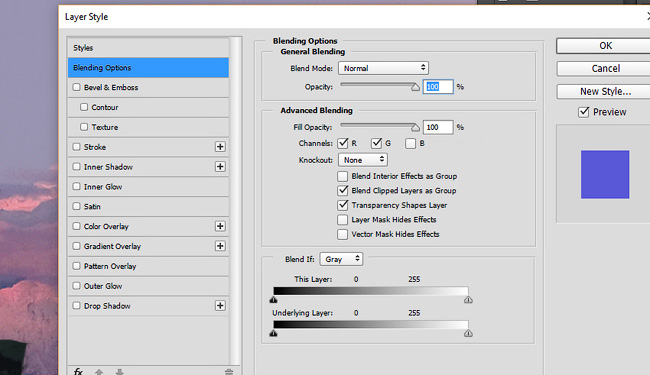The width and height of the screenshot is (650, 375).
Task: Enable the Stroke checkbox
Action: (76, 147)
